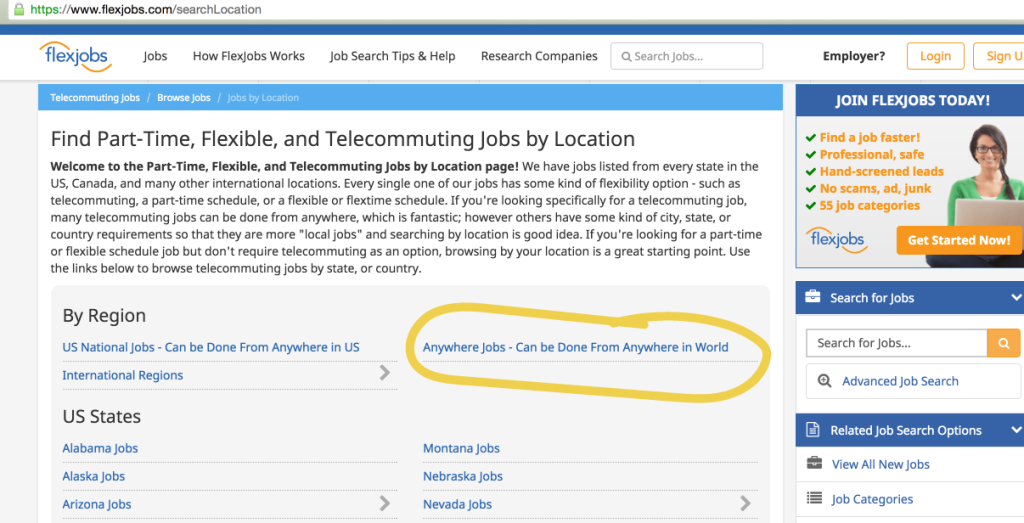The image size is (1024, 523).
Task: Expand the International Regions chevron
Action: click(385, 373)
